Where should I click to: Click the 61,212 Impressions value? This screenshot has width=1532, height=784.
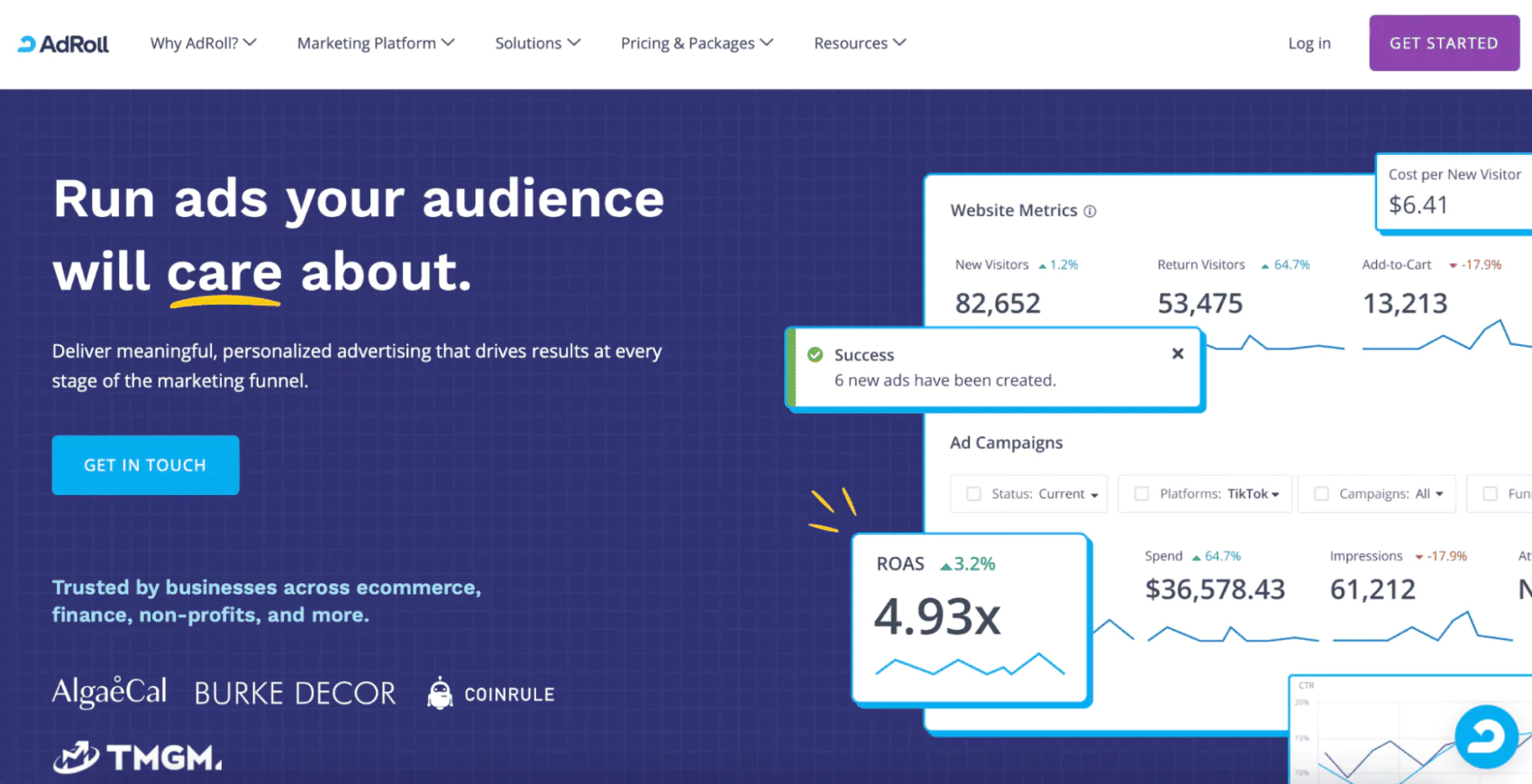1372,589
